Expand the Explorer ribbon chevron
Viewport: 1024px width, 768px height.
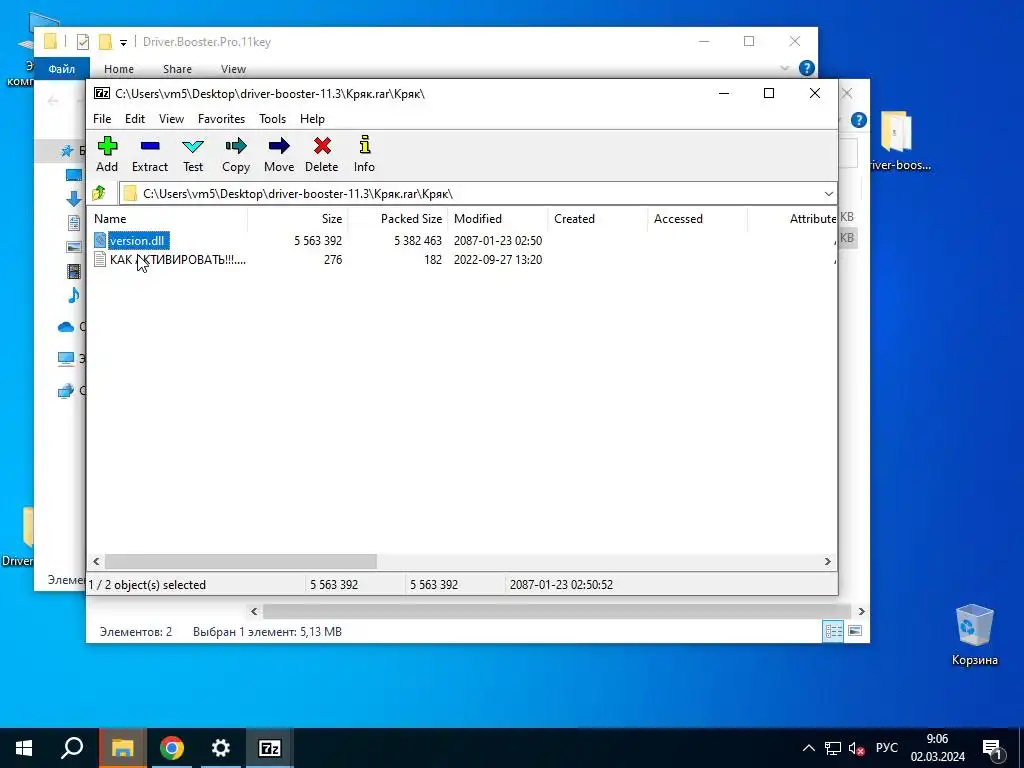[x=785, y=69]
